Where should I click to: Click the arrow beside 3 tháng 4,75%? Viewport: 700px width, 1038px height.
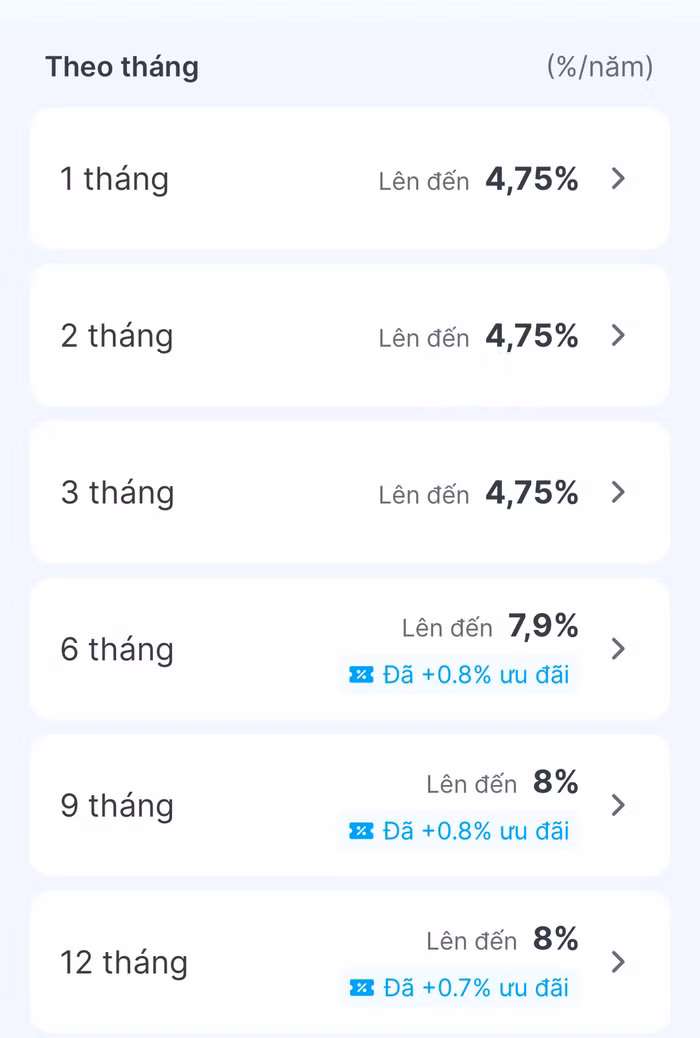pyautogui.click(x=618, y=493)
